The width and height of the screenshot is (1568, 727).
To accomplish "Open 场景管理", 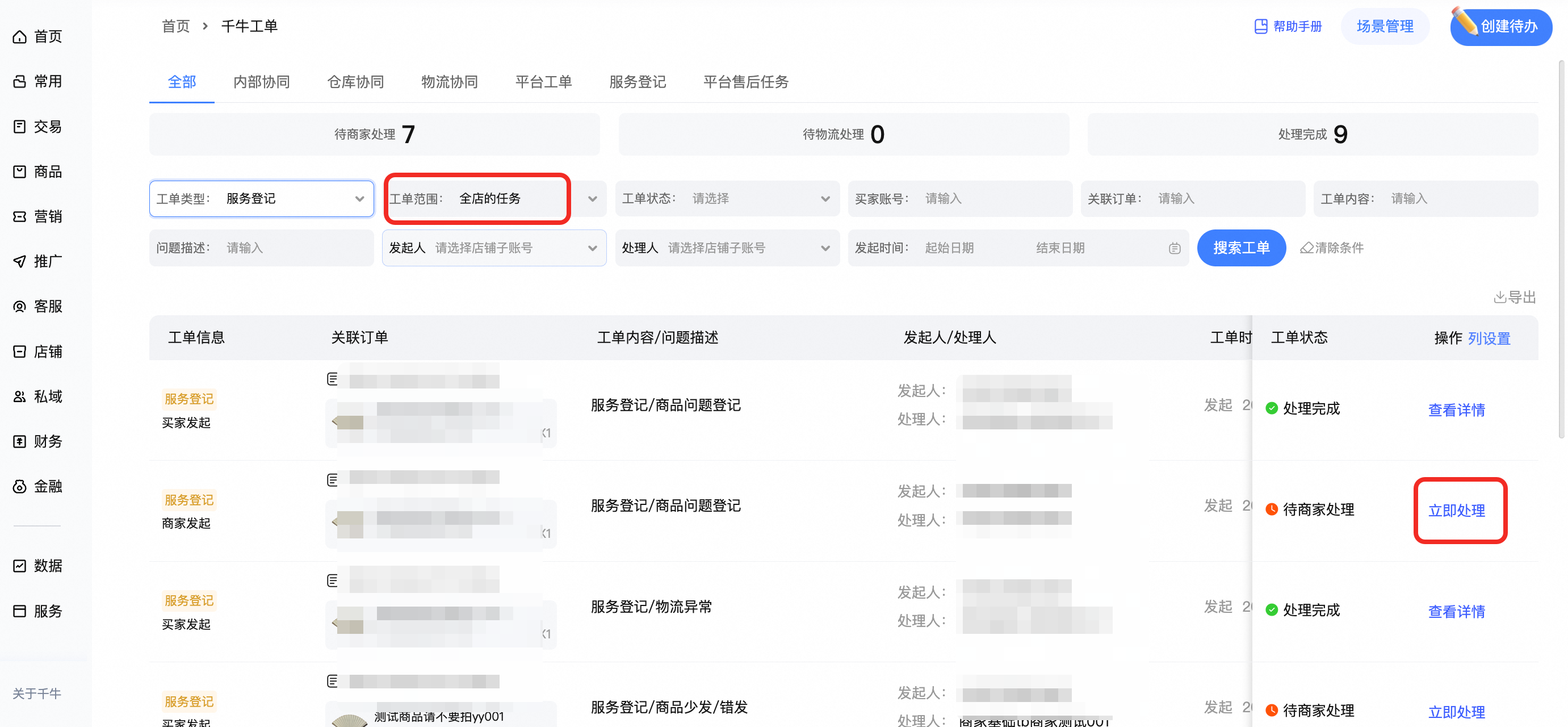I will pos(1385,26).
